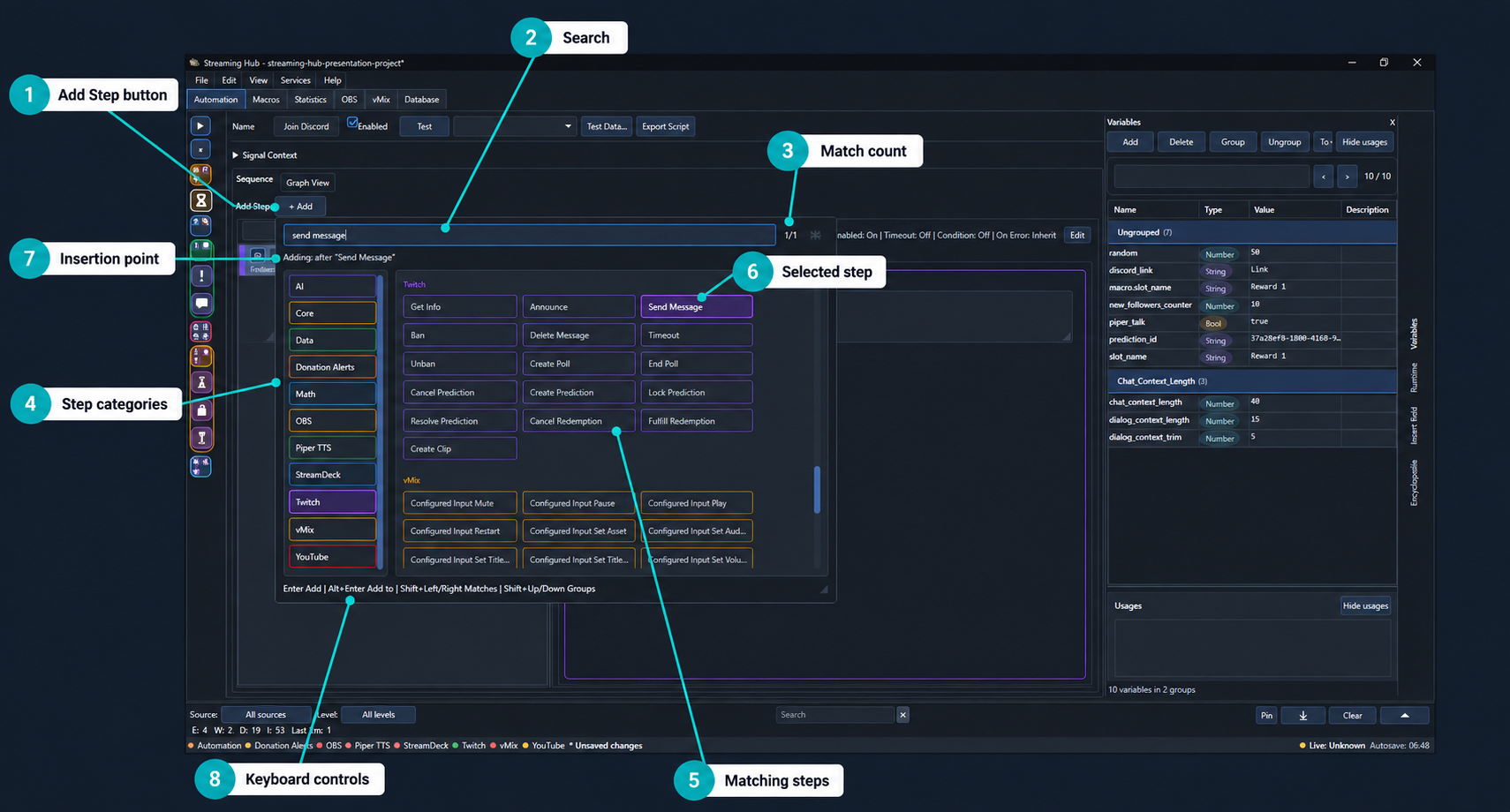Click the Export Script button
The image size is (1510, 812).
pyautogui.click(x=666, y=126)
